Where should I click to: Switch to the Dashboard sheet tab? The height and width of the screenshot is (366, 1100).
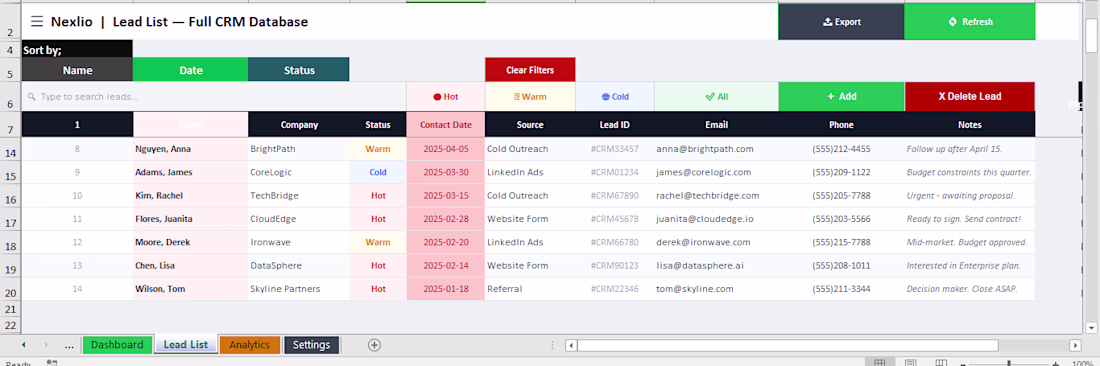(x=117, y=344)
